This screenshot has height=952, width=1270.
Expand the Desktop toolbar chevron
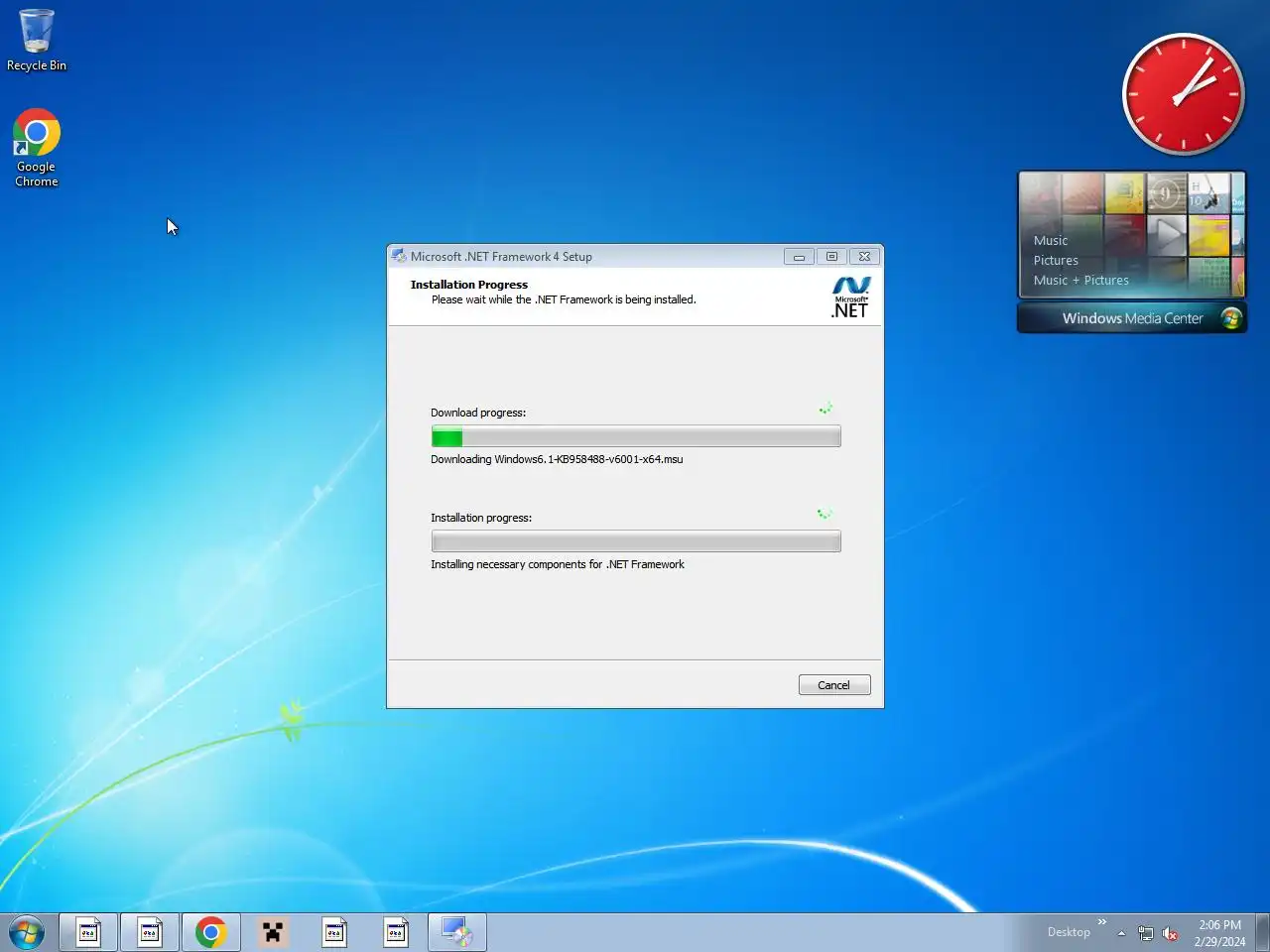tap(1101, 922)
